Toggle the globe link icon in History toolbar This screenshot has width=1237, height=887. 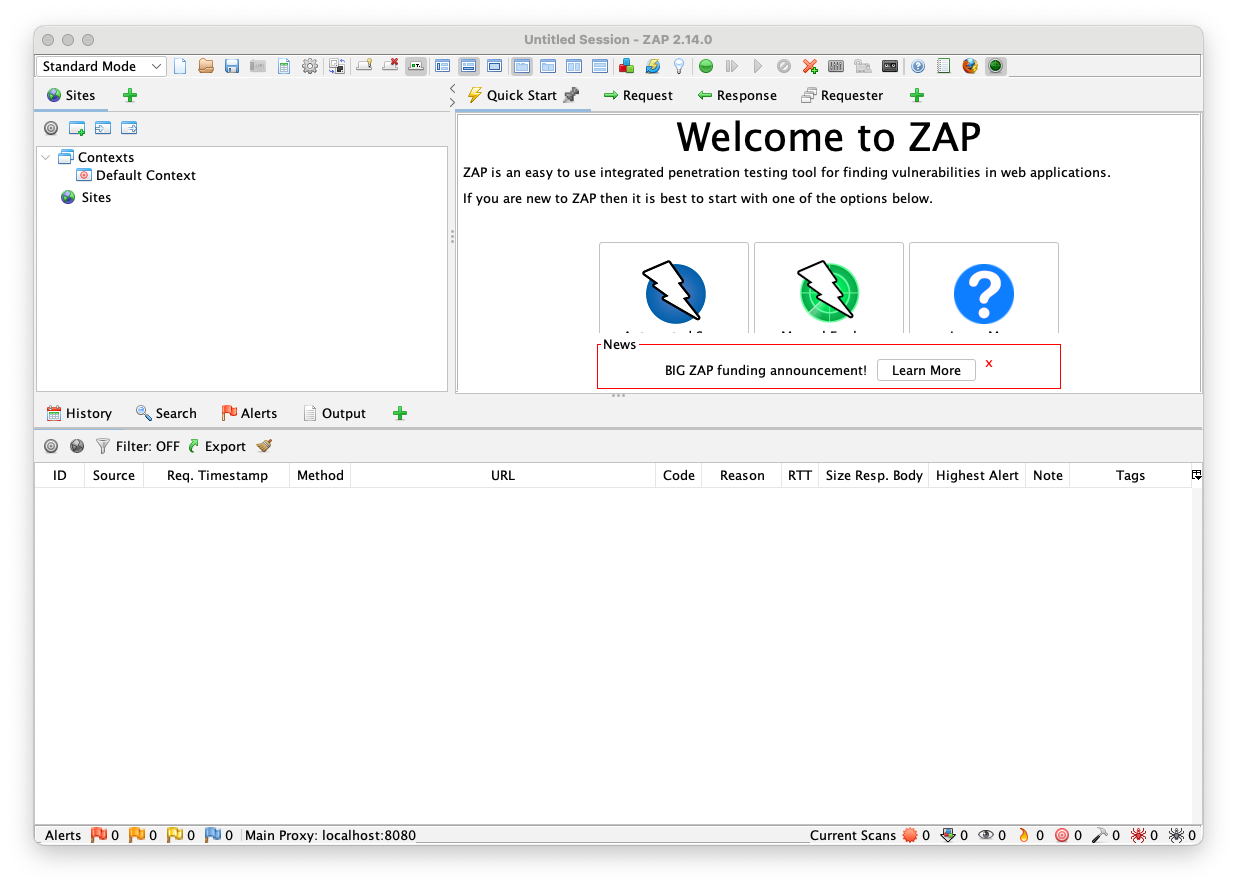point(77,446)
